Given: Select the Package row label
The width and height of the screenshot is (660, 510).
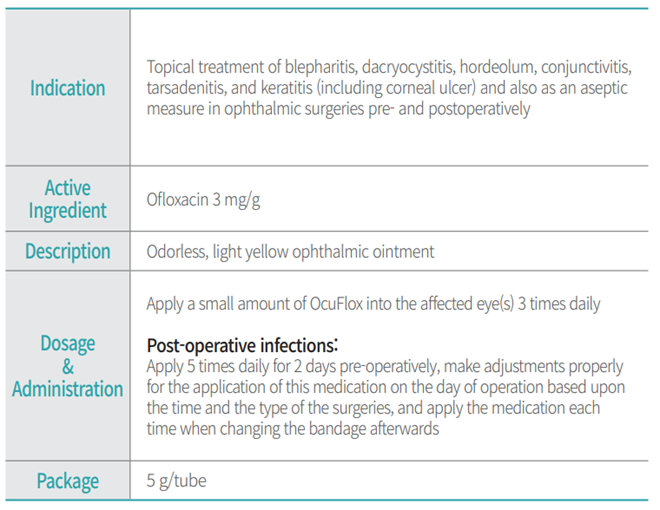Looking at the screenshot, I should (67, 481).
